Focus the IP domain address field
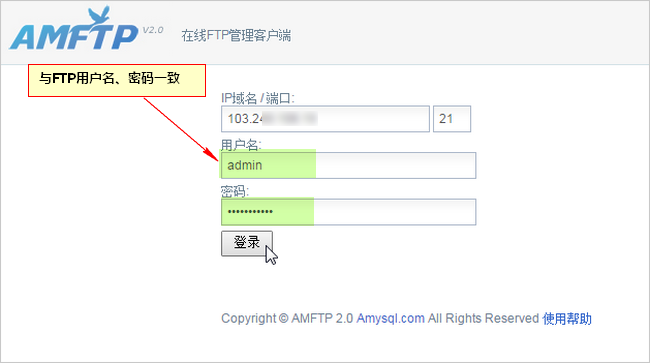 325,119
